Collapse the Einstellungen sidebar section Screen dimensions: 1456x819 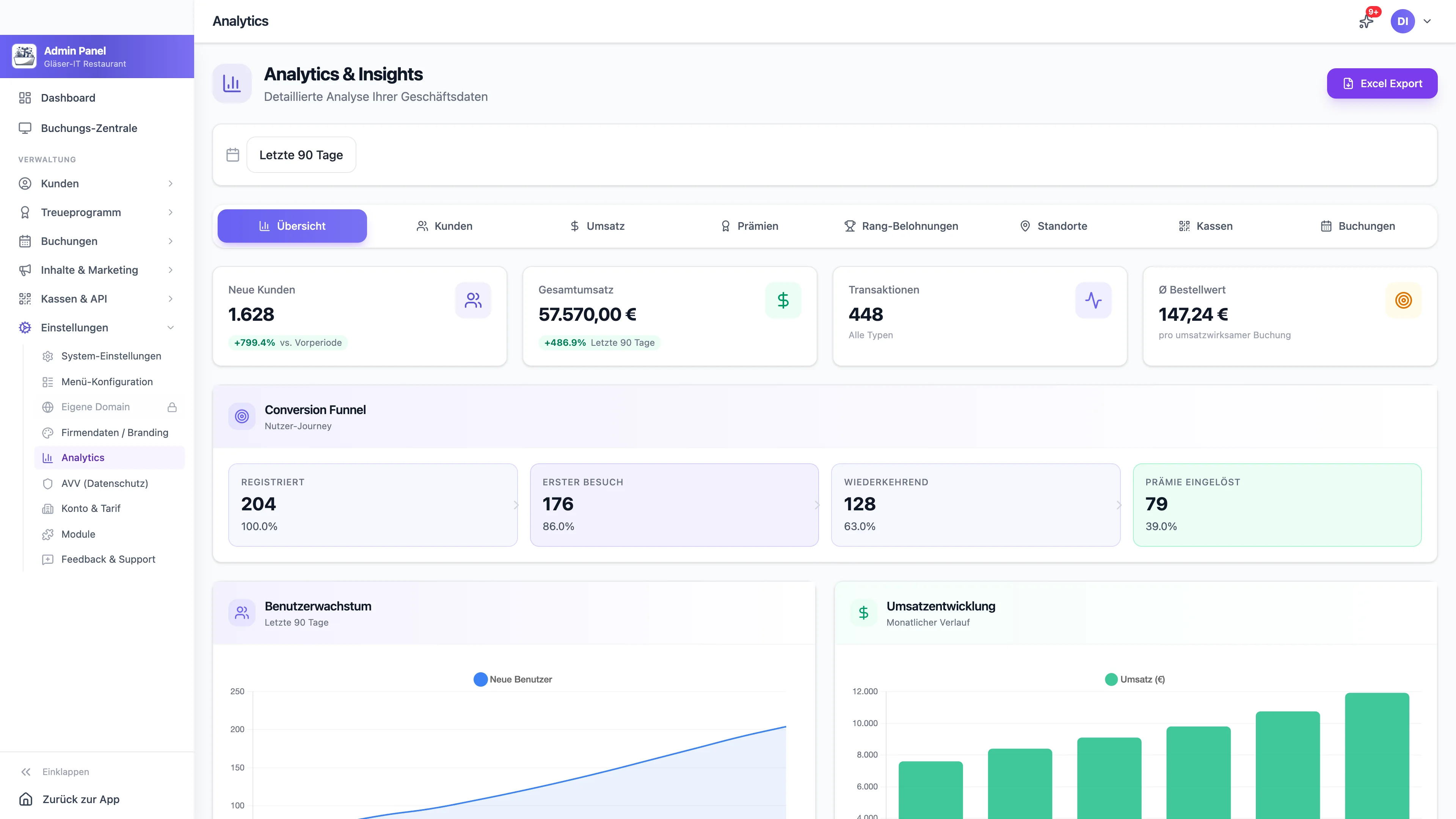coord(97,328)
